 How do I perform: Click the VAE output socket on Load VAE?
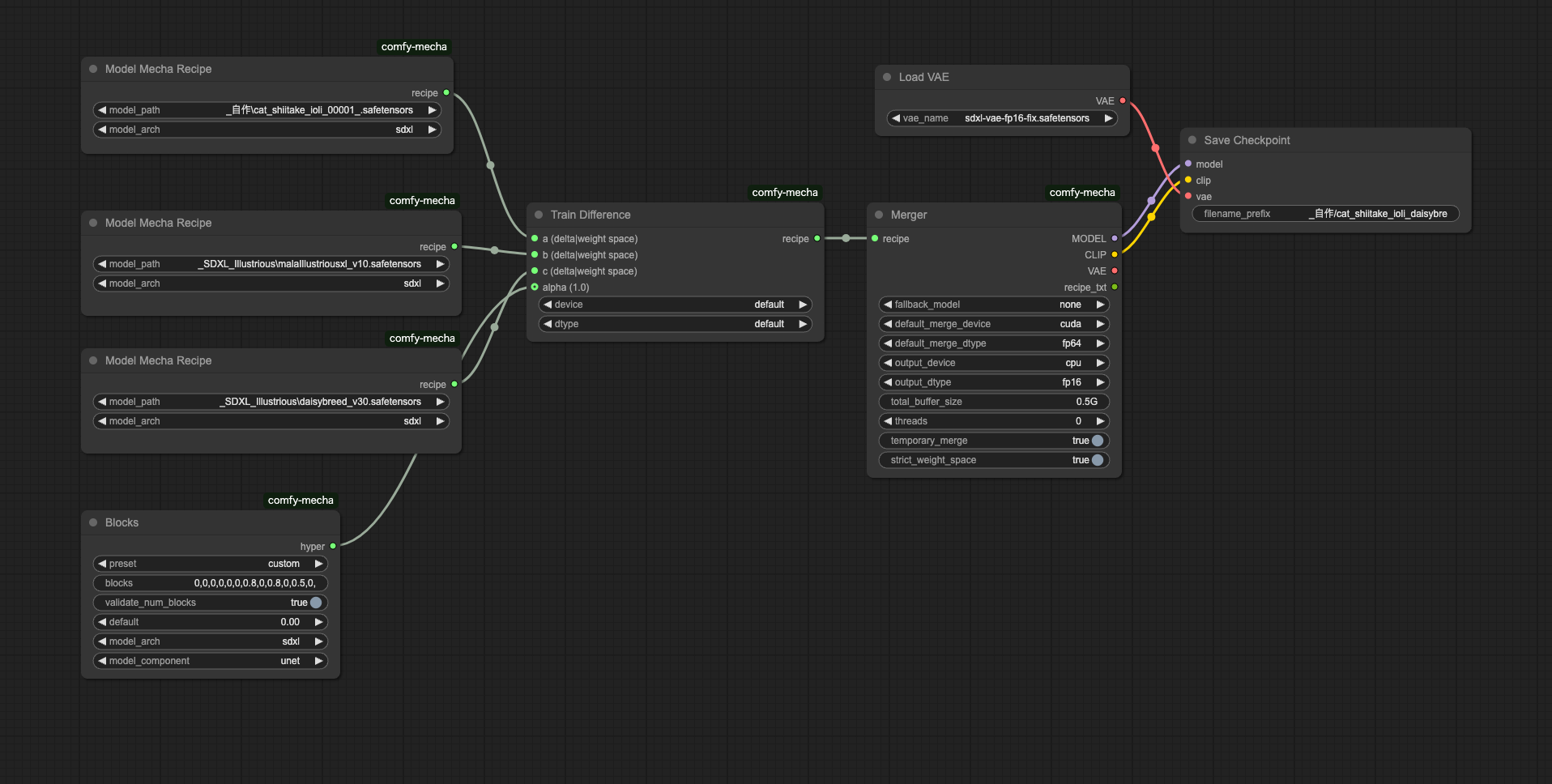click(1122, 100)
